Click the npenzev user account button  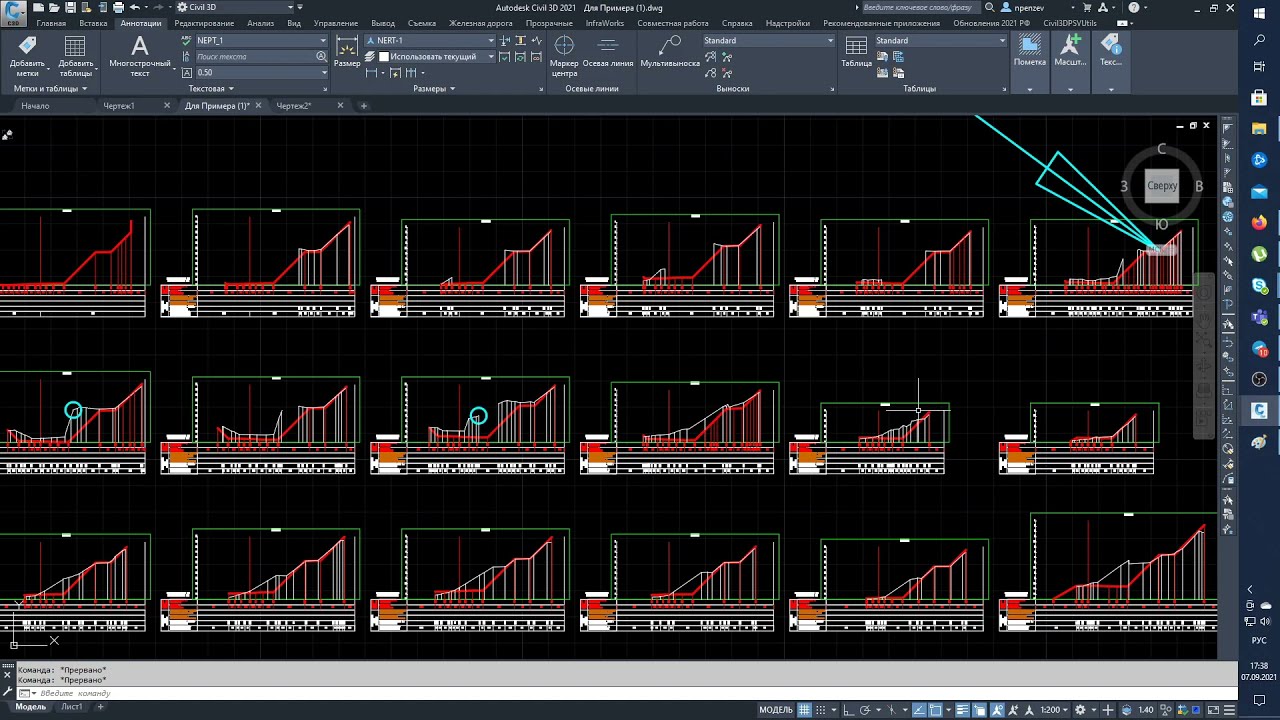pos(1023,7)
